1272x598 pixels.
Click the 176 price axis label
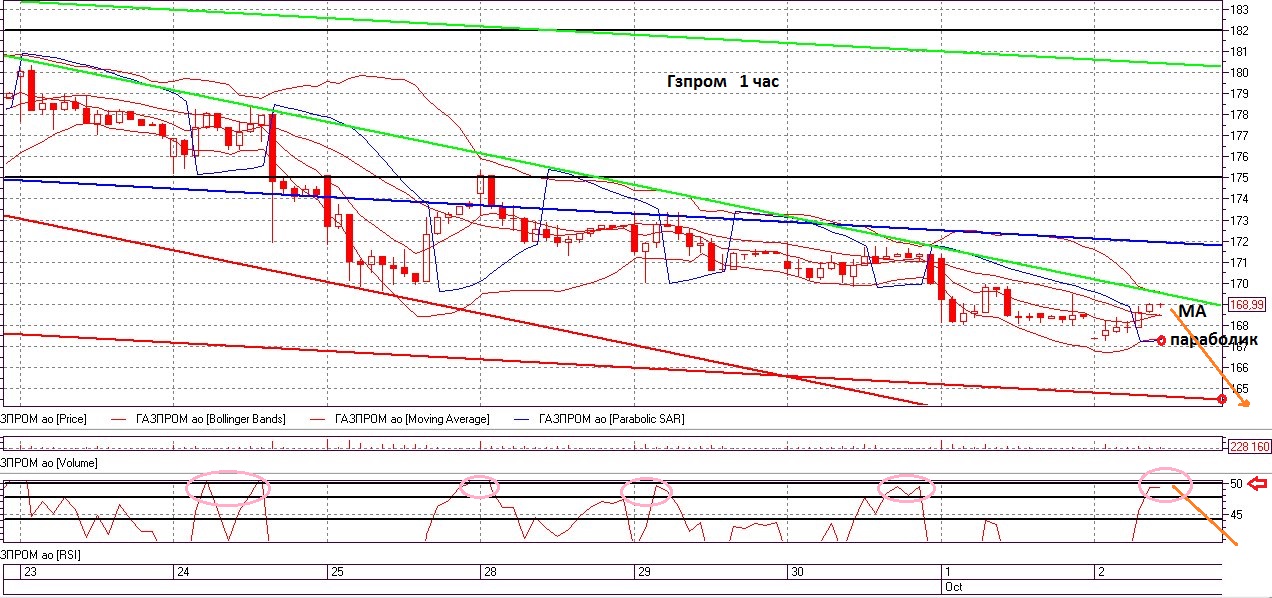pyautogui.click(x=1239, y=156)
